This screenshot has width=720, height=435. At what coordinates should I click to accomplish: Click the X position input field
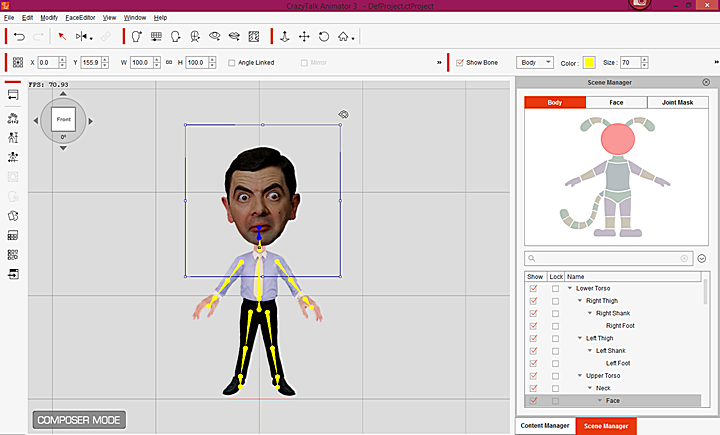pyautogui.click(x=48, y=62)
